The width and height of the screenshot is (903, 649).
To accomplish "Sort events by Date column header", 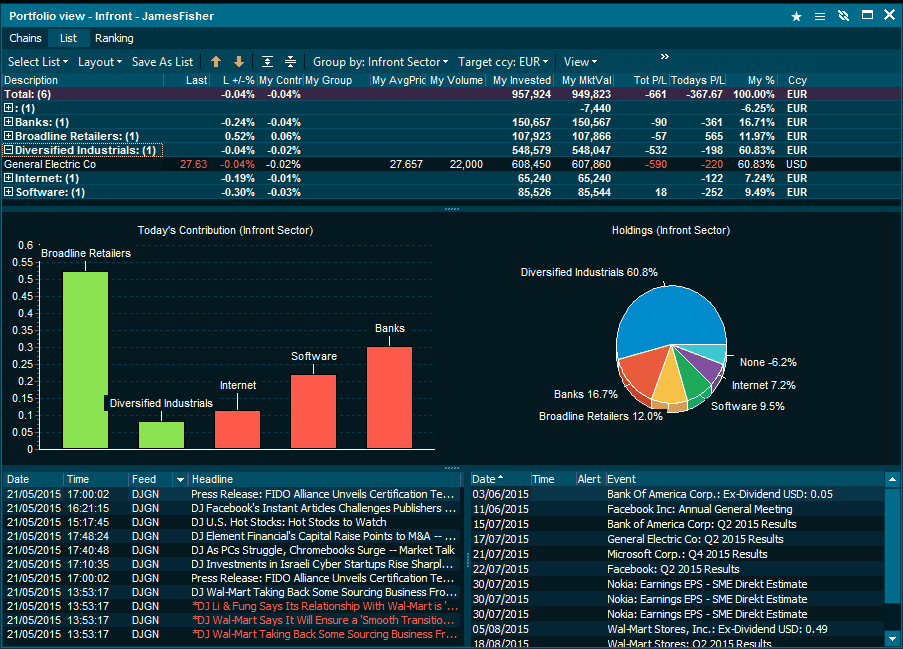I will pyautogui.click(x=500, y=480).
